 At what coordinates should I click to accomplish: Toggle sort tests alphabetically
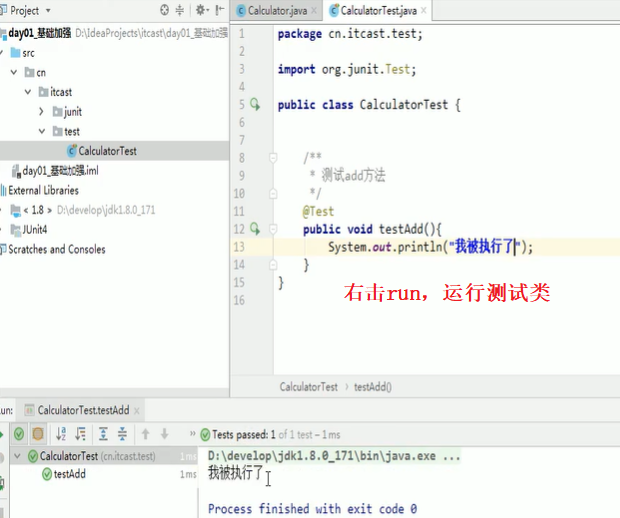pyautogui.click(x=61, y=434)
